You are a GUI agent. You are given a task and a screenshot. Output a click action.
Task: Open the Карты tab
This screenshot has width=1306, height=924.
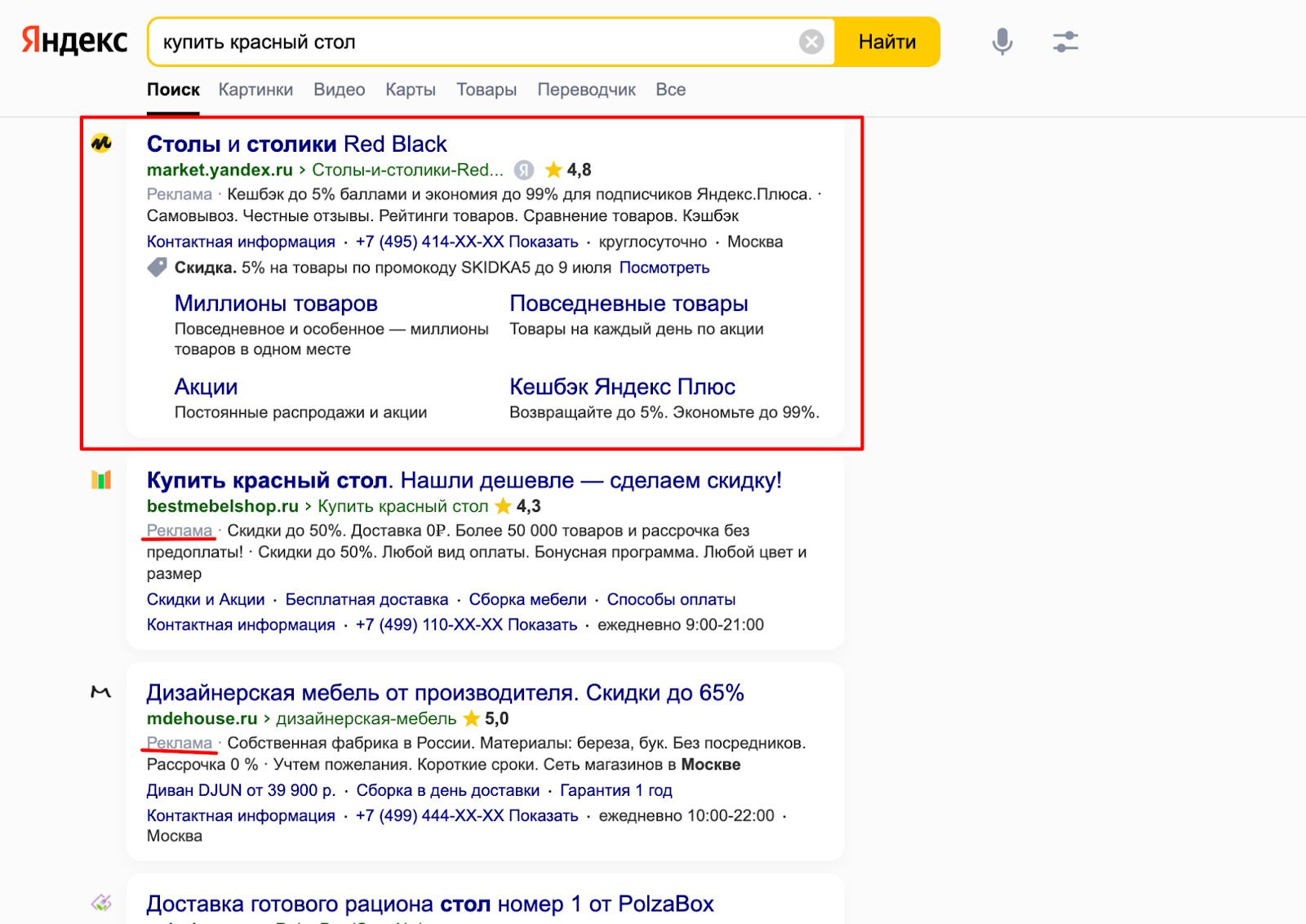tap(411, 90)
